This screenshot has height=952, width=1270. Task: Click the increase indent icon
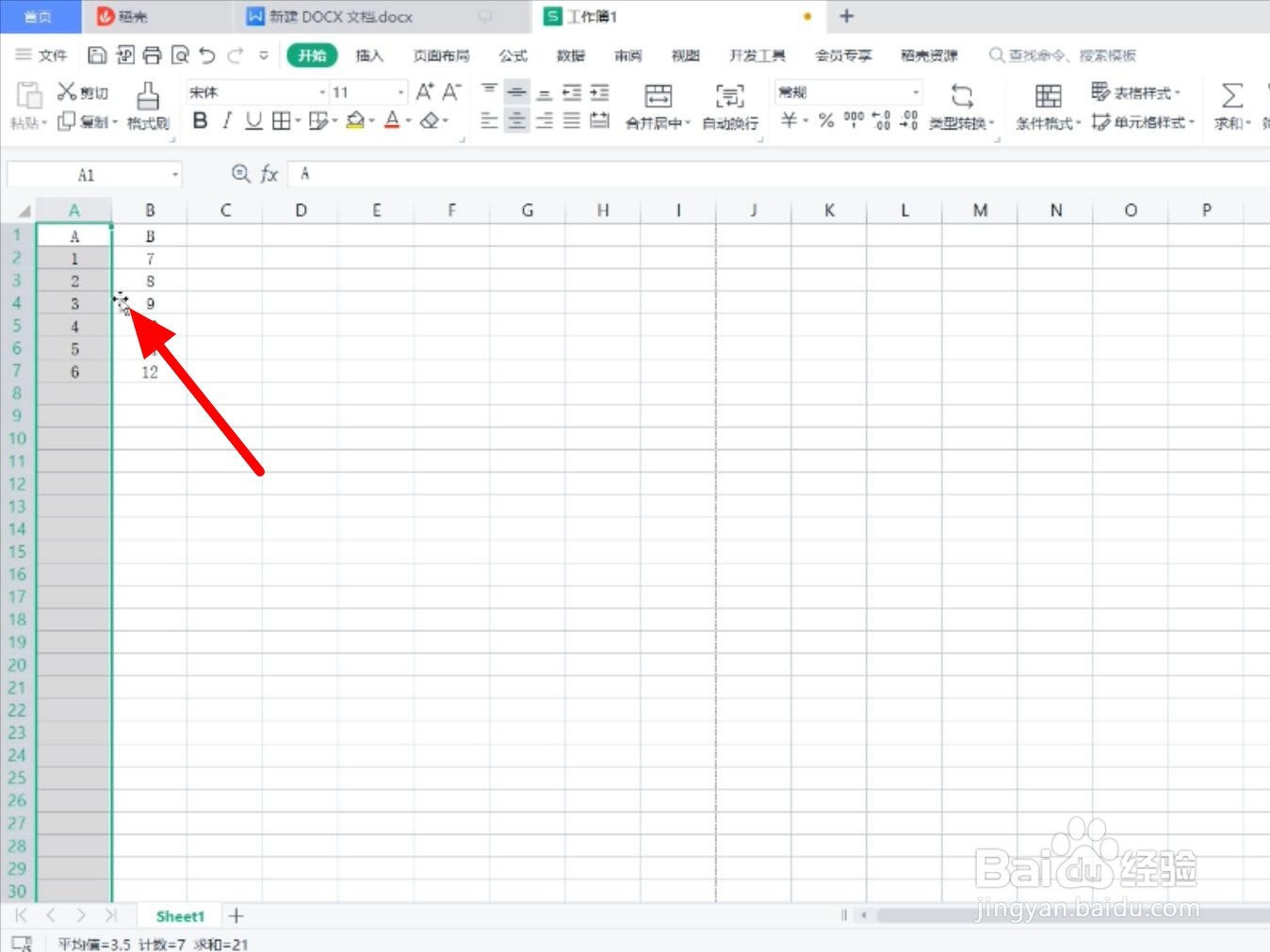coord(599,91)
